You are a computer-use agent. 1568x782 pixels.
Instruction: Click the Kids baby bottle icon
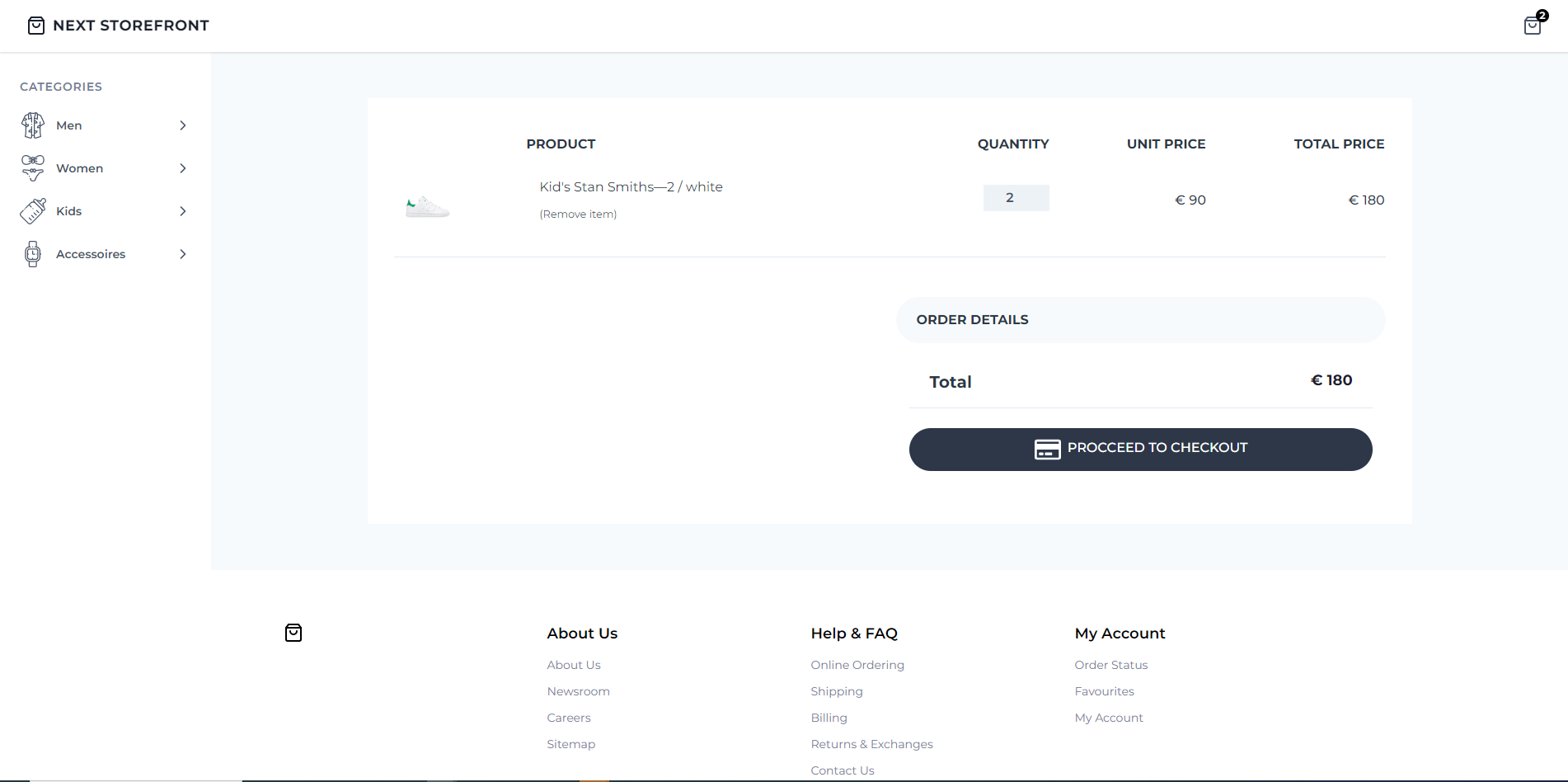pyautogui.click(x=33, y=211)
